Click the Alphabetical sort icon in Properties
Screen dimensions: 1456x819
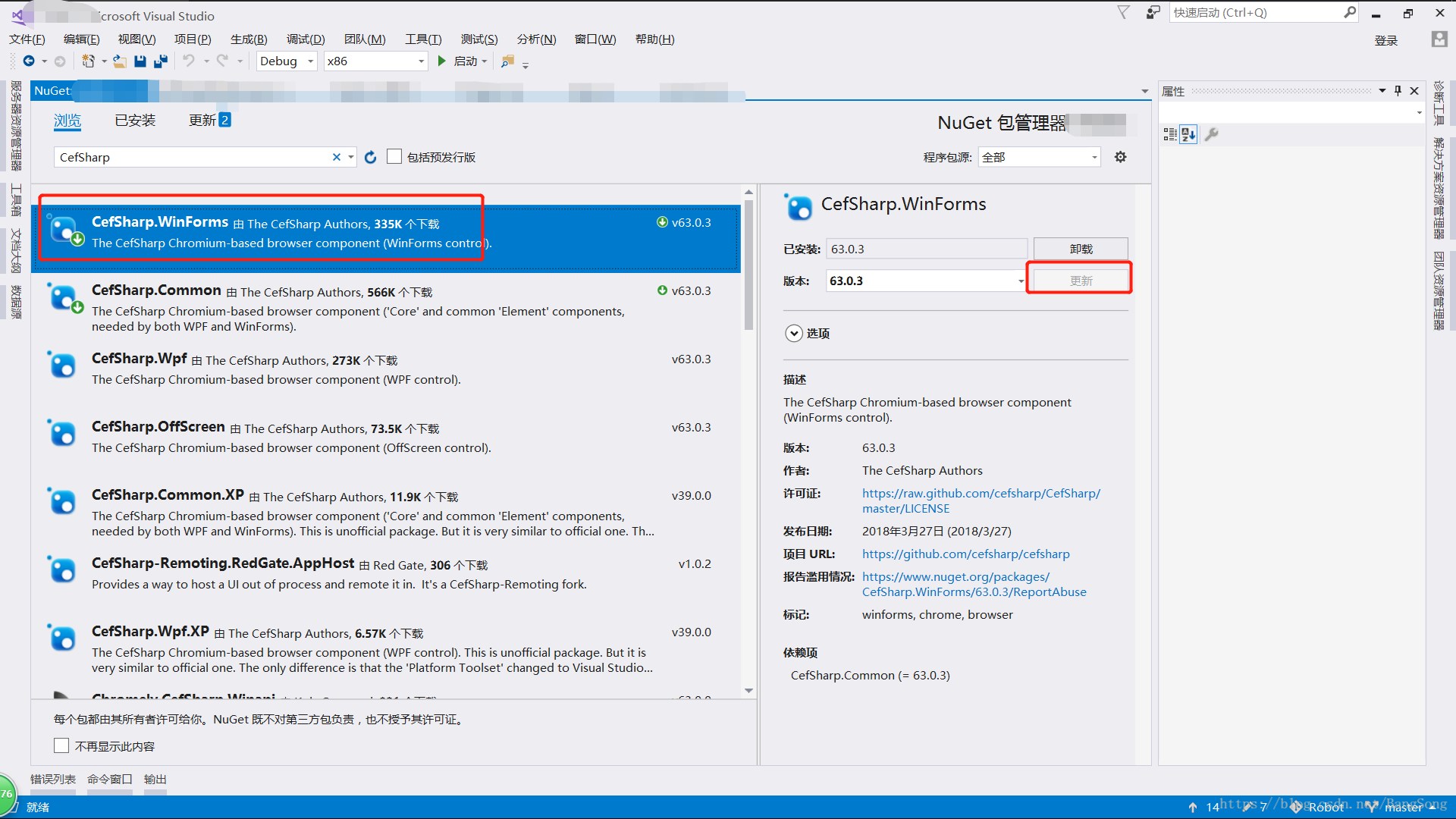tap(1188, 134)
